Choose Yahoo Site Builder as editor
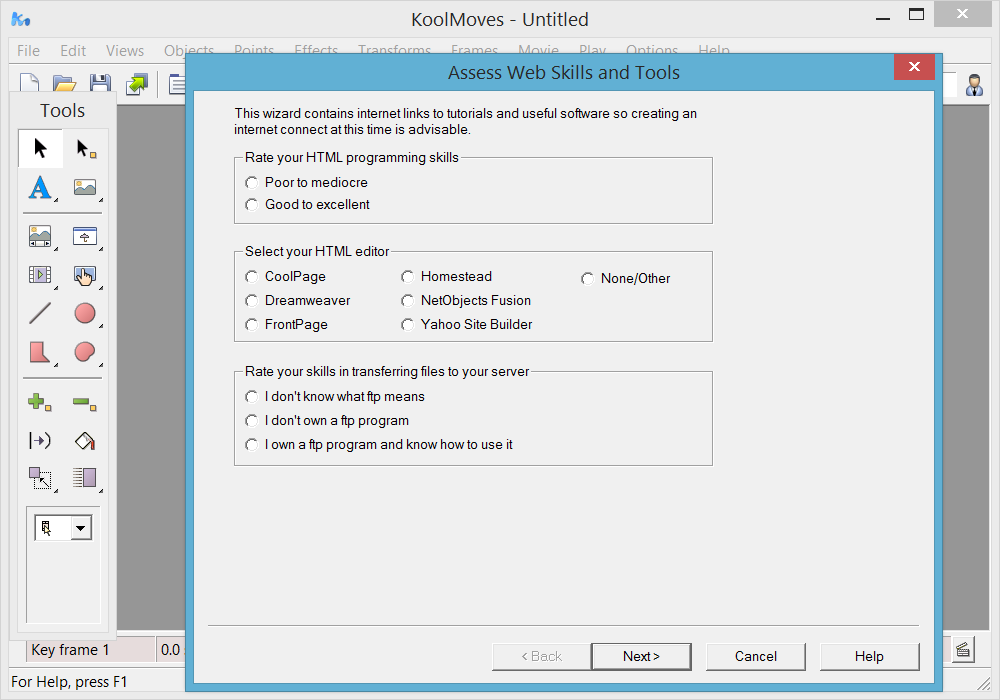This screenshot has width=1000, height=700. 467,324
